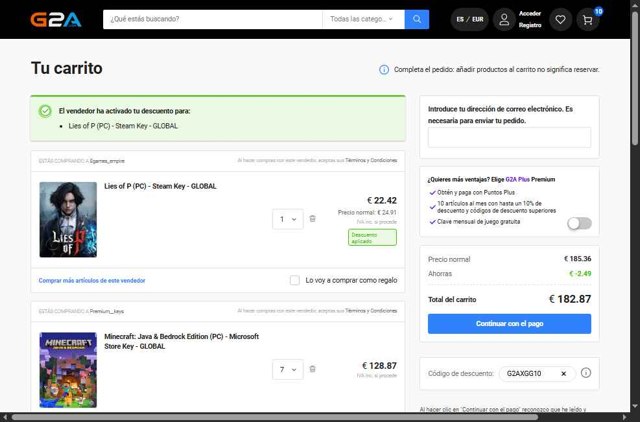Open 'Comprar más artículos de este vendedor'
The height and width of the screenshot is (422, 640).
tap(92, 281)
